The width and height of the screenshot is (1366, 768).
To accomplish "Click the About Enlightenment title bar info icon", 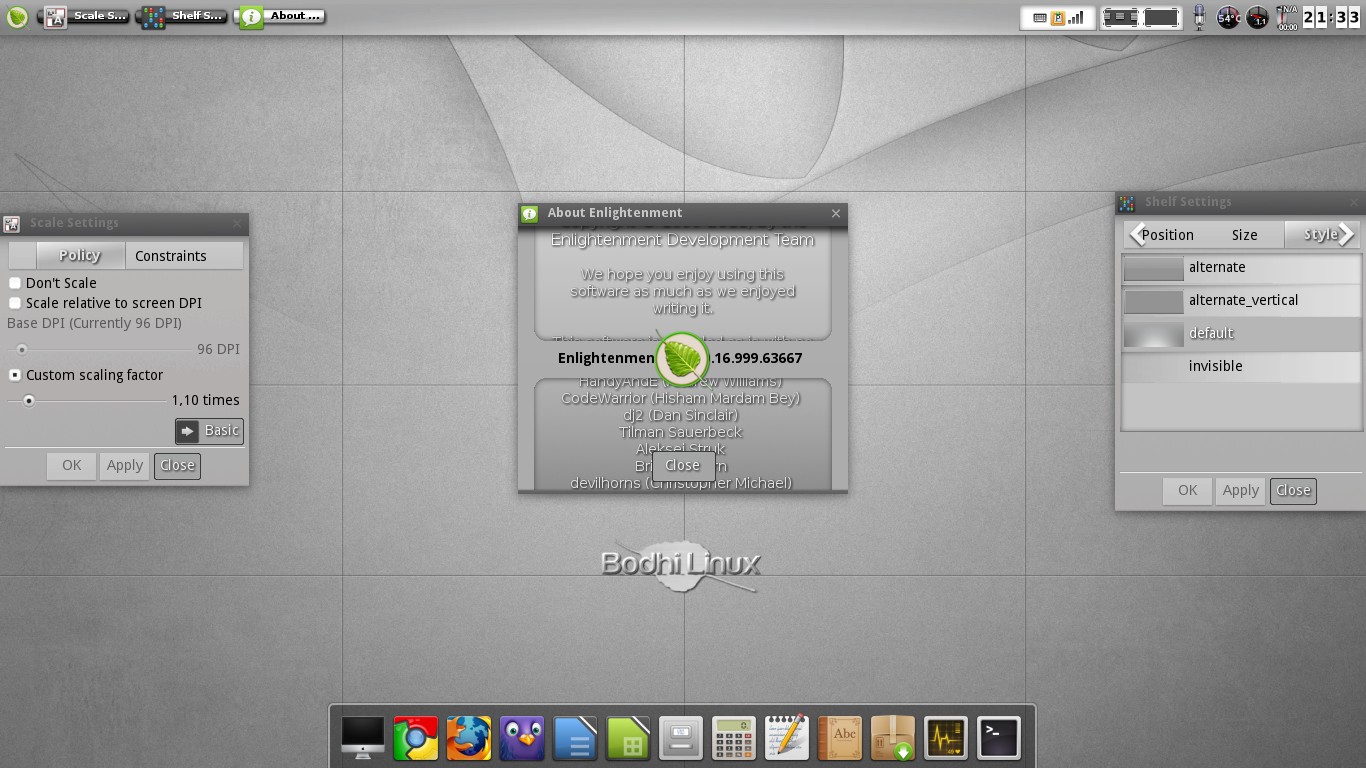I will pyautogui.click(x=529, y=213).
